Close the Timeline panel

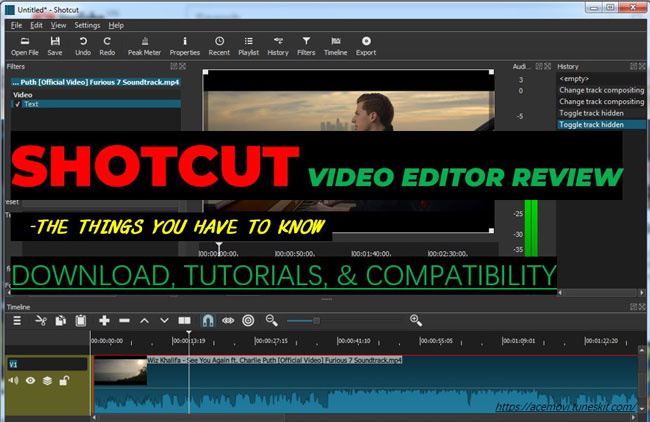point(642,307)
